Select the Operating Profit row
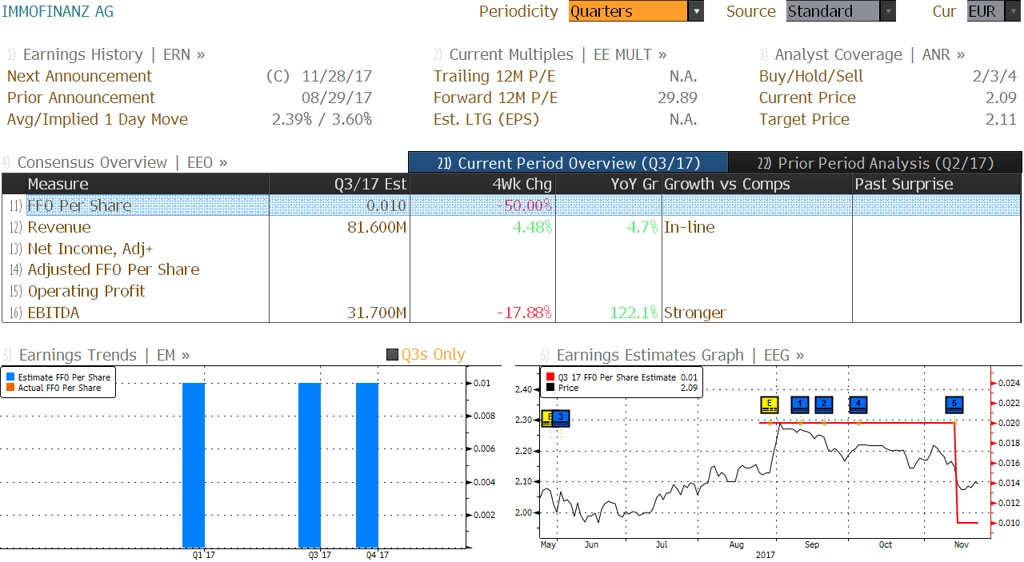The height and width of the screenshot is (562, 1024). (511, 291)
